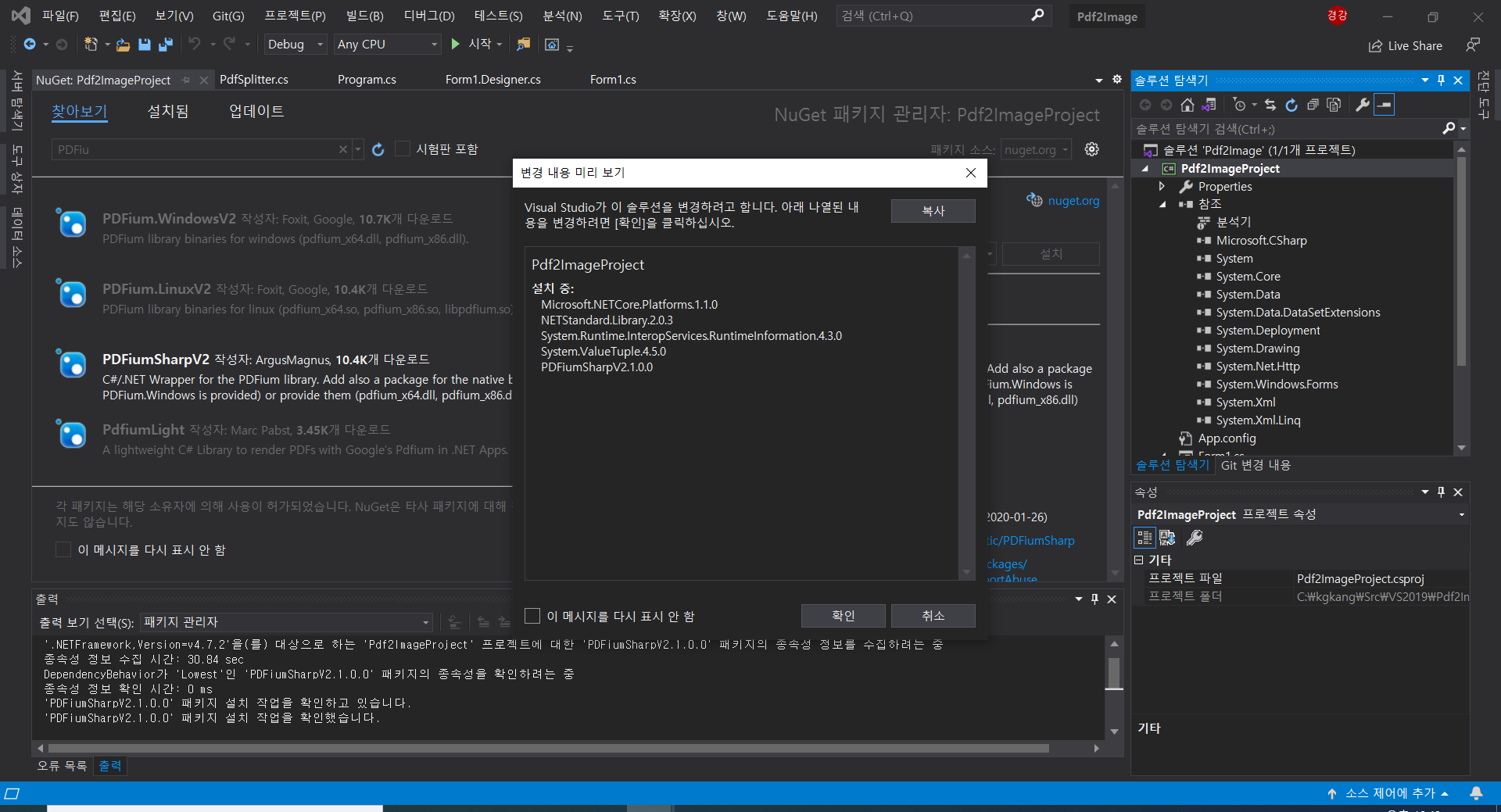Click the NuGet search refresh icon
This screenshot has height=812, width=1501.
(378, 149)
